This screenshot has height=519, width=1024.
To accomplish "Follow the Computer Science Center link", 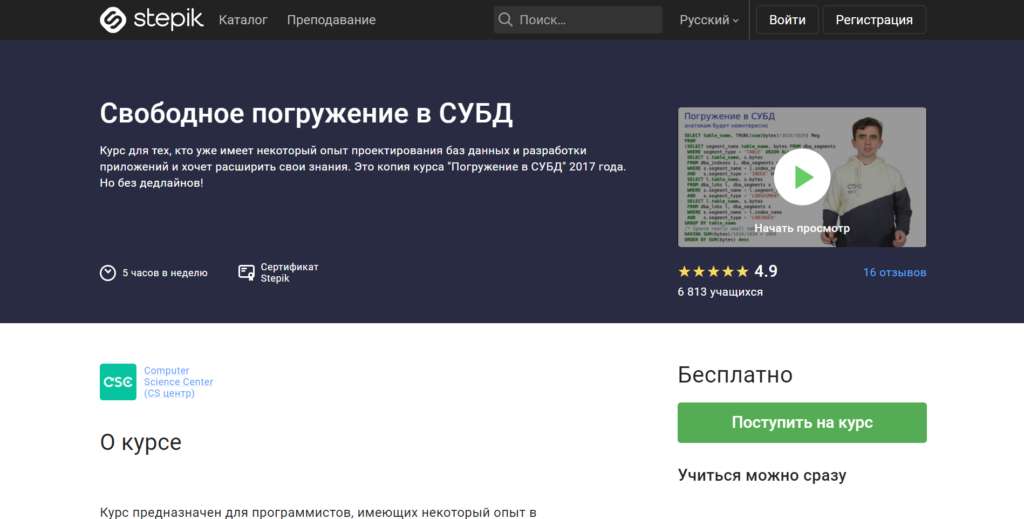I will 178,382.
